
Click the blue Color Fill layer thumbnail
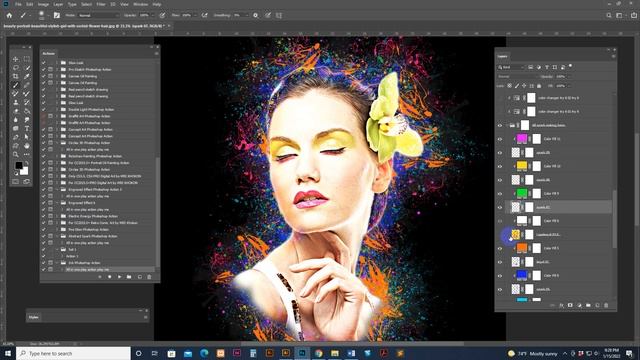522,275
